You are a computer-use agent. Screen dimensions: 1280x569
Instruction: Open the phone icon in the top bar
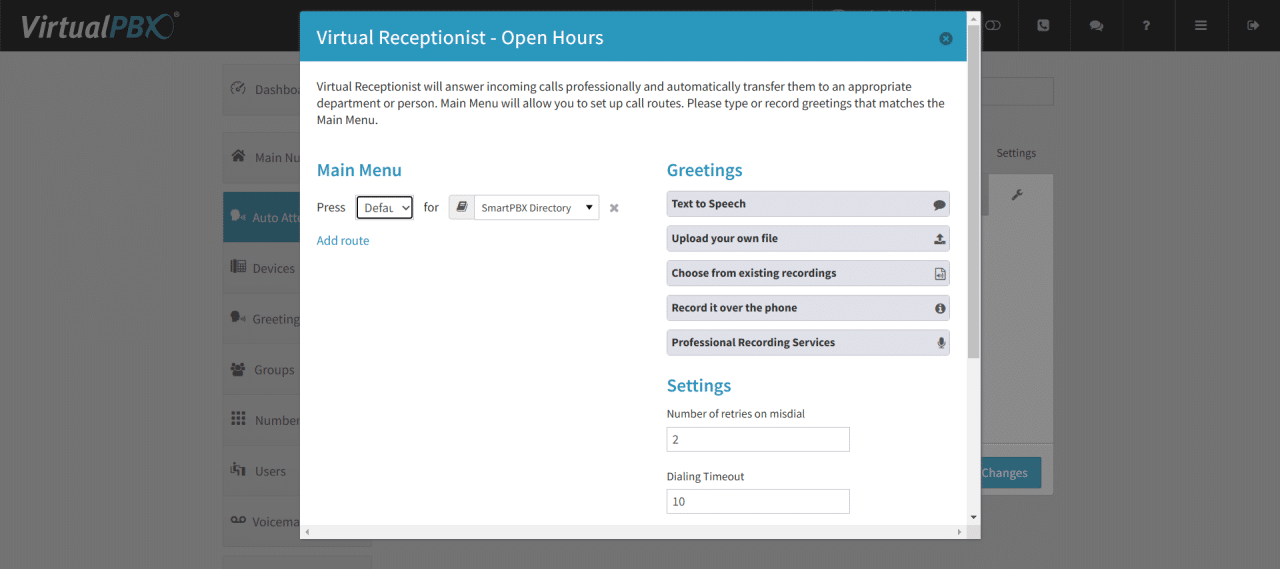coord(1044,25)
